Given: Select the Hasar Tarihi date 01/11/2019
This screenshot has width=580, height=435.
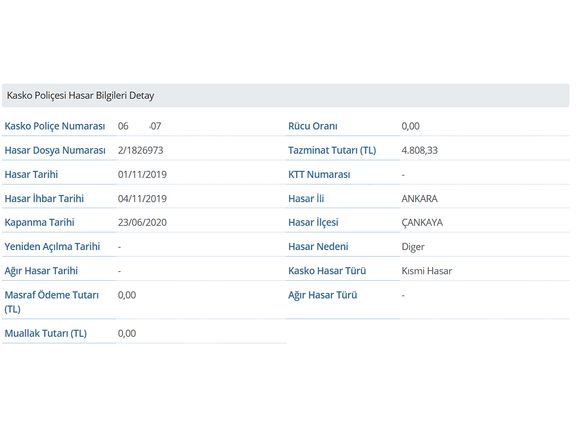Looking at the screenshot, I should coord(142,174).
